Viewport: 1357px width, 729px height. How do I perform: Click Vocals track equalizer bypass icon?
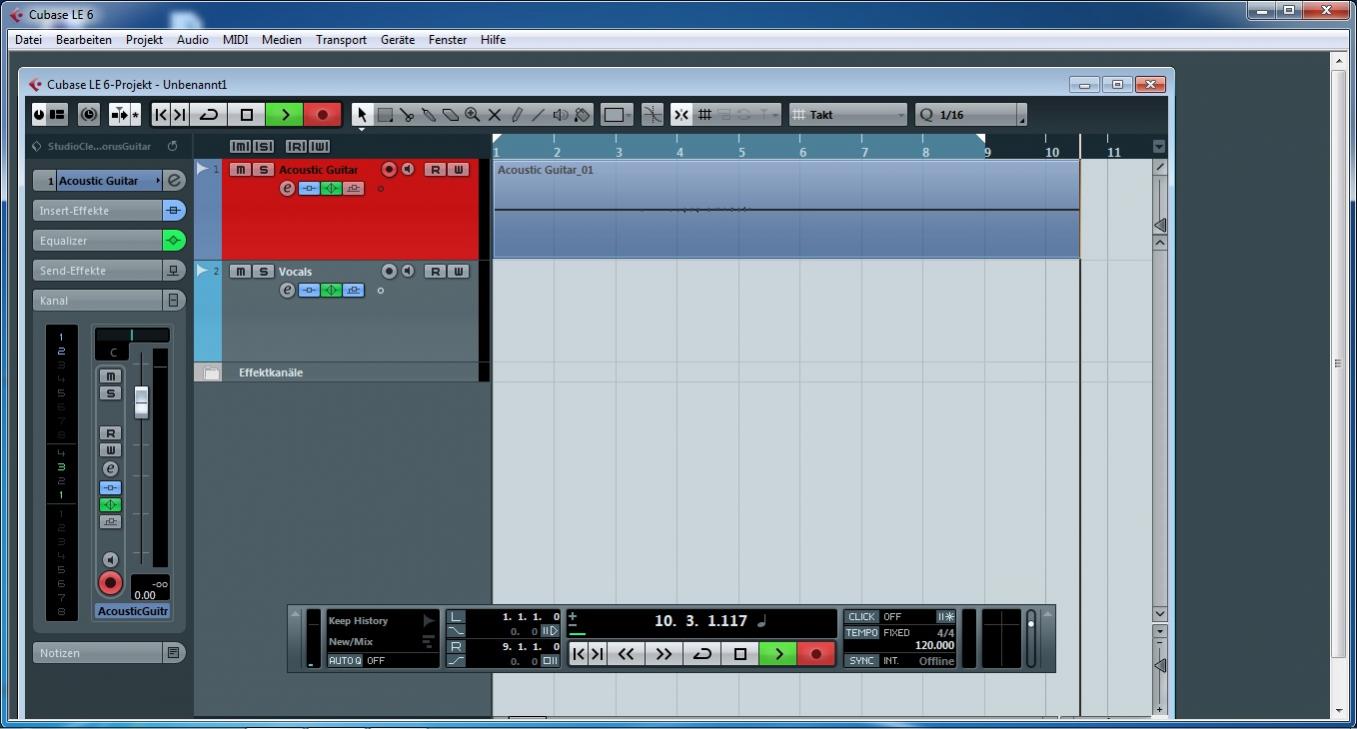click(x=331, y=290)
